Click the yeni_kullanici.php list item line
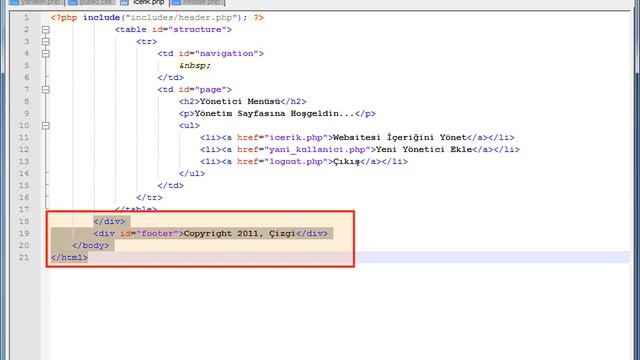The image size is (640, 360). [360, 149]
